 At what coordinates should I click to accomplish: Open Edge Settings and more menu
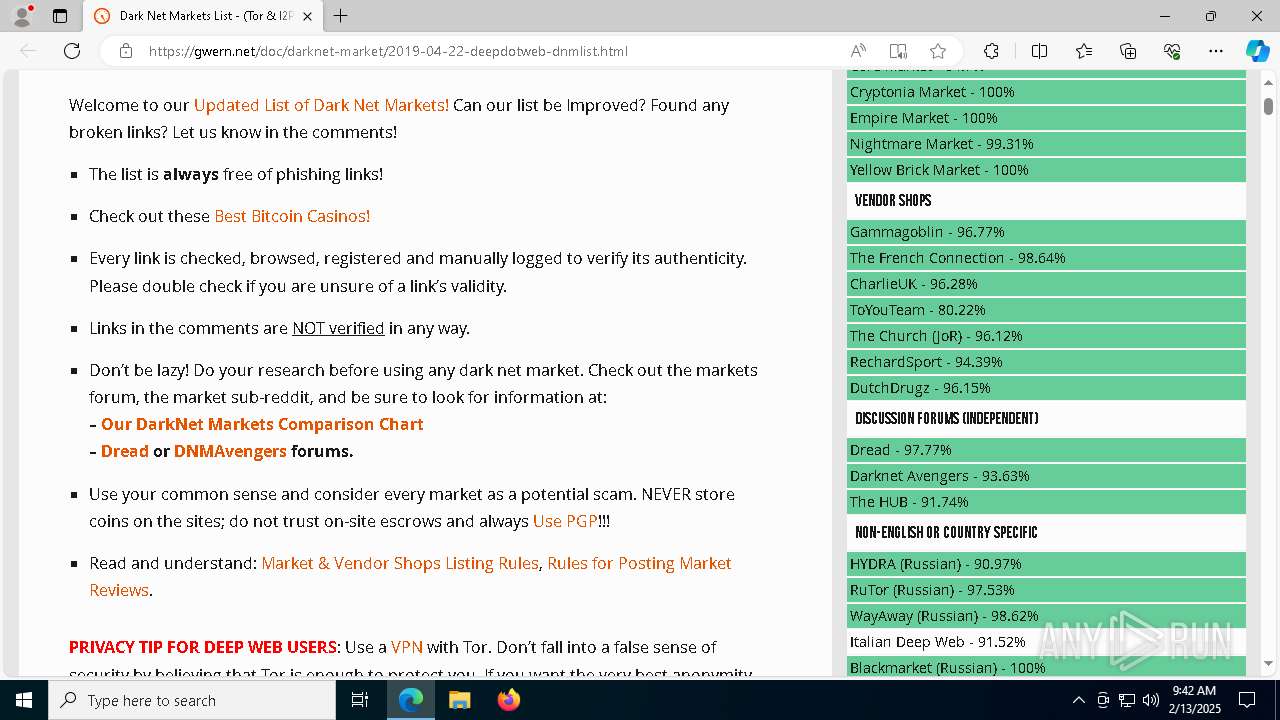[x=1216, y=51]
